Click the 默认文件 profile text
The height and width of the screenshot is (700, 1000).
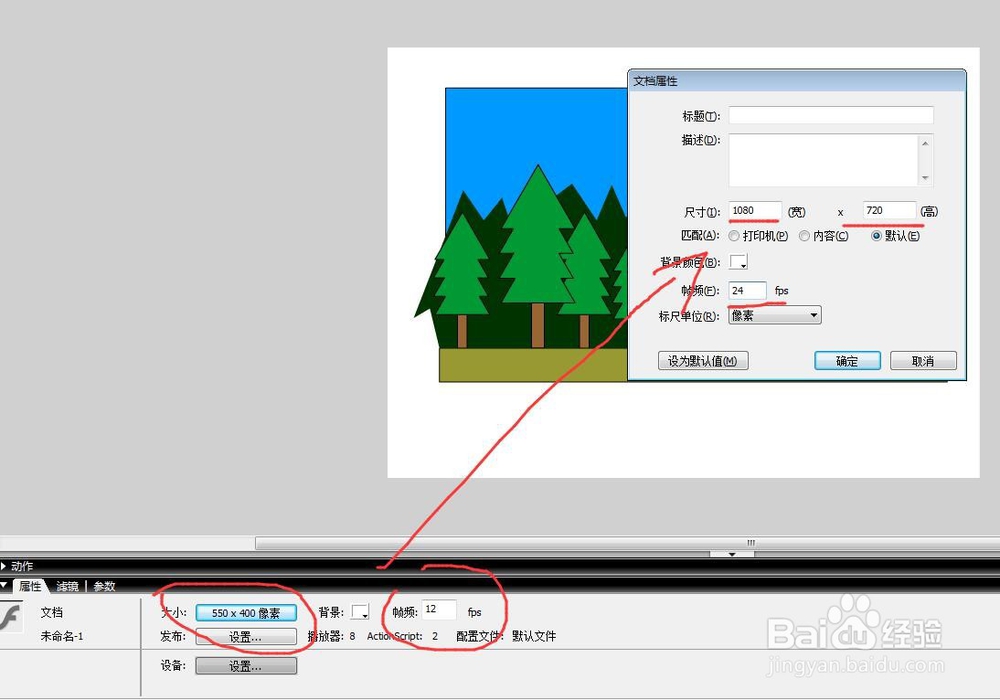point(534,636)
